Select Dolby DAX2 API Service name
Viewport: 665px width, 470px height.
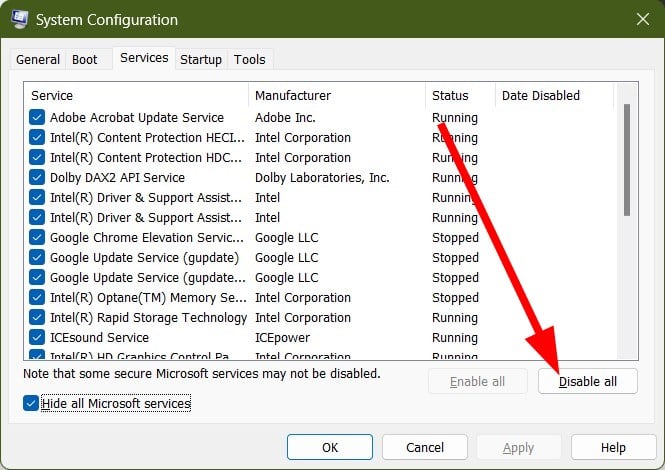117,177
